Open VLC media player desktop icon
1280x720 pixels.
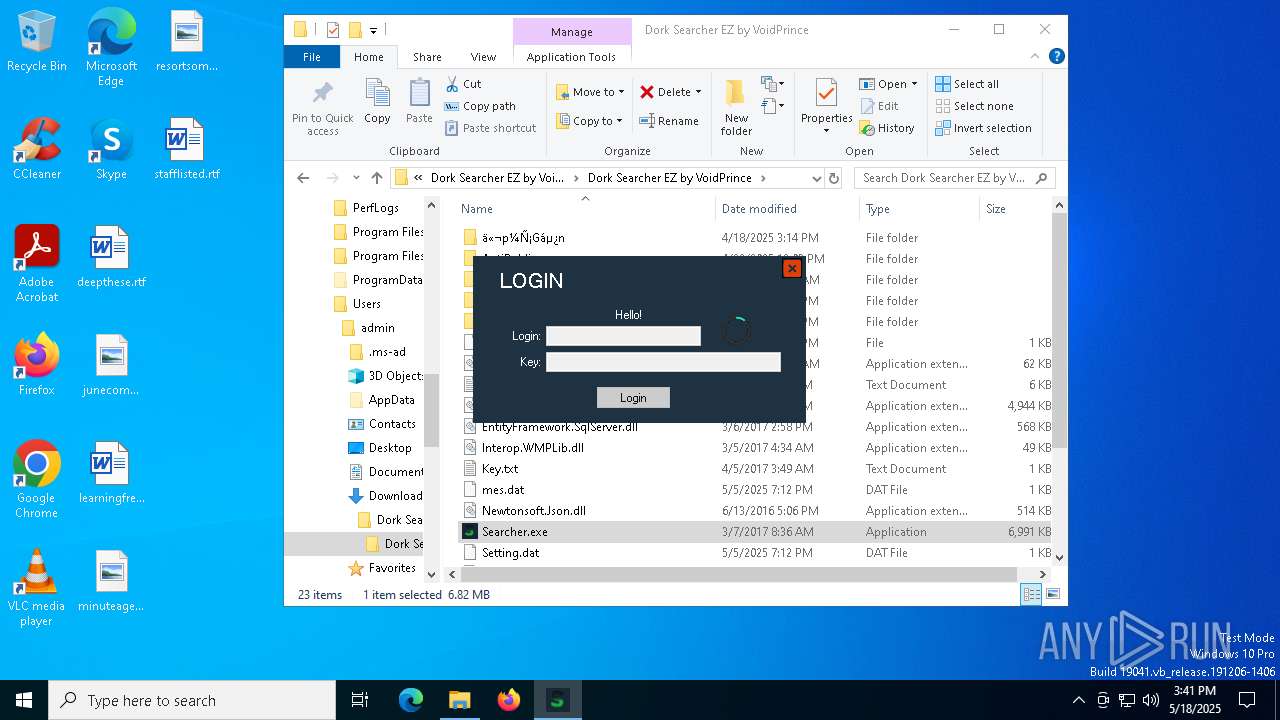click(36, 588)
